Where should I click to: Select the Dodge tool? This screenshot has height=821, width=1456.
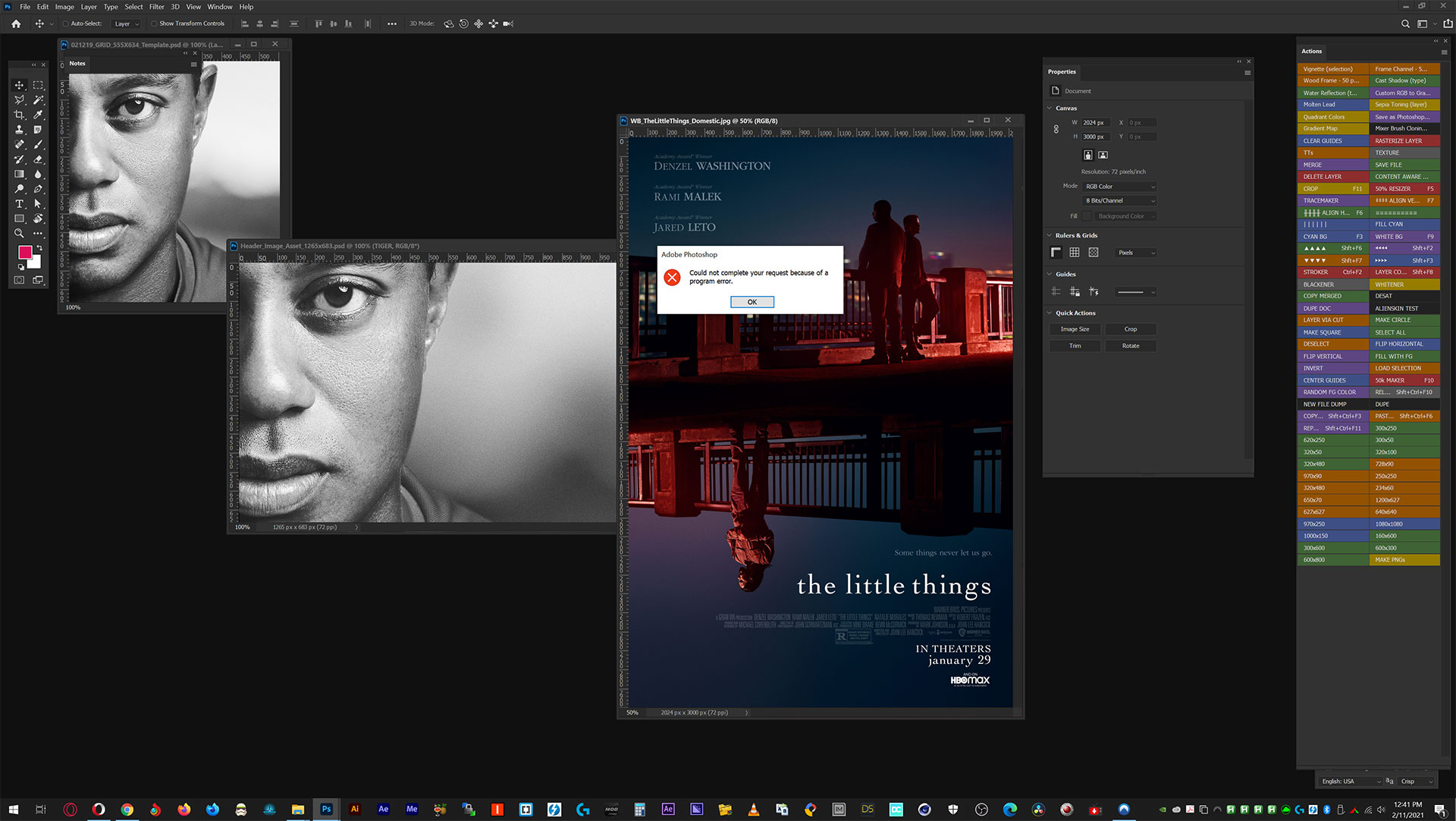point(20,189)
